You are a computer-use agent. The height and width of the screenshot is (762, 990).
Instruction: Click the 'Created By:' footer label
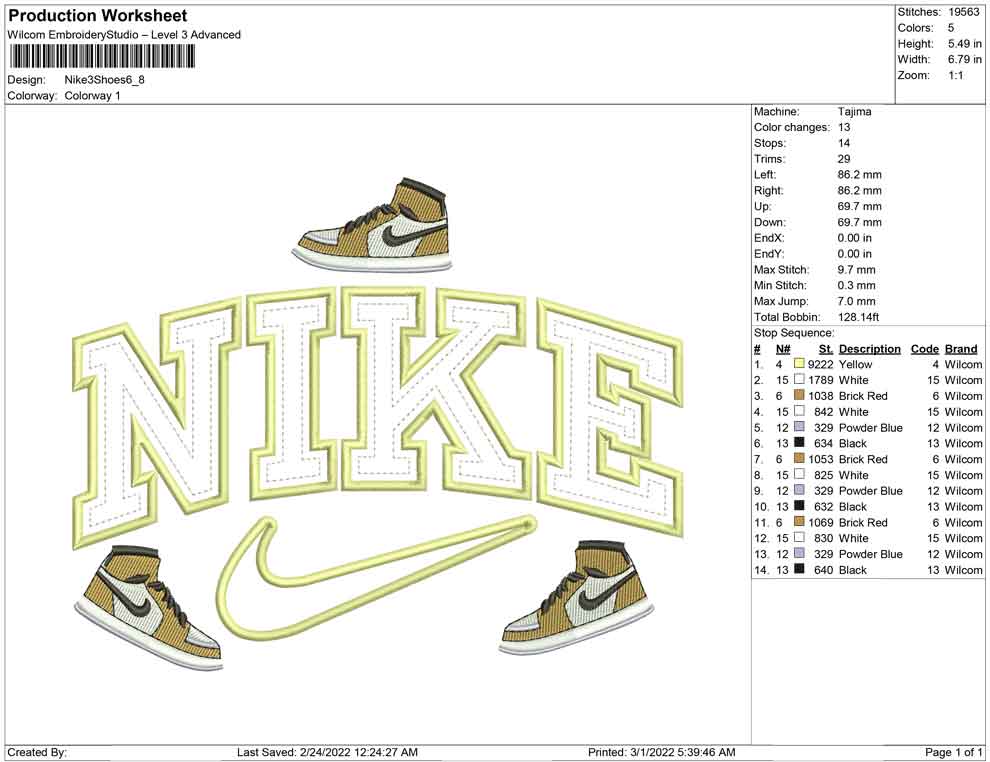point(37,752)
